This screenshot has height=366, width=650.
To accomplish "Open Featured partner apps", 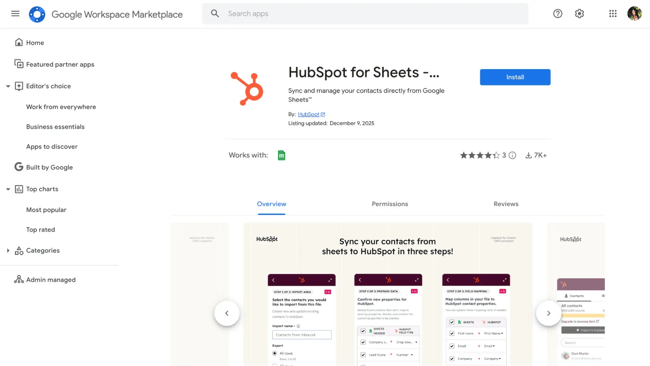I will (60, 65).
